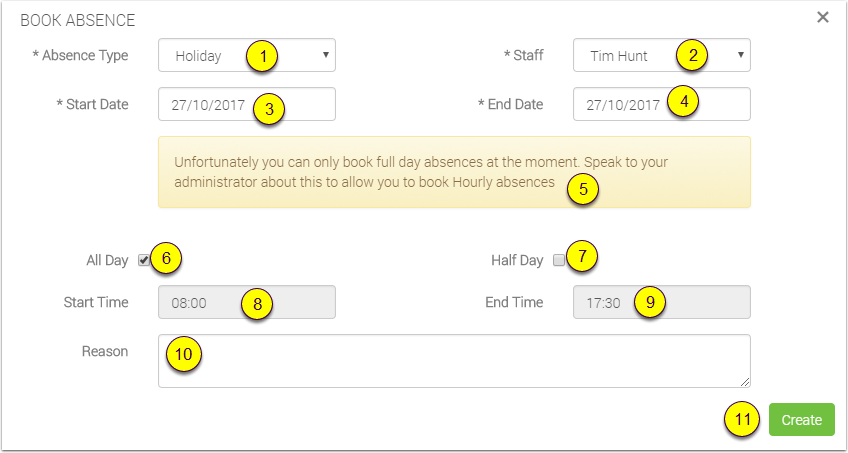
Task: Click the yellow full-day absence warning message
Action: tap(400, 171)
